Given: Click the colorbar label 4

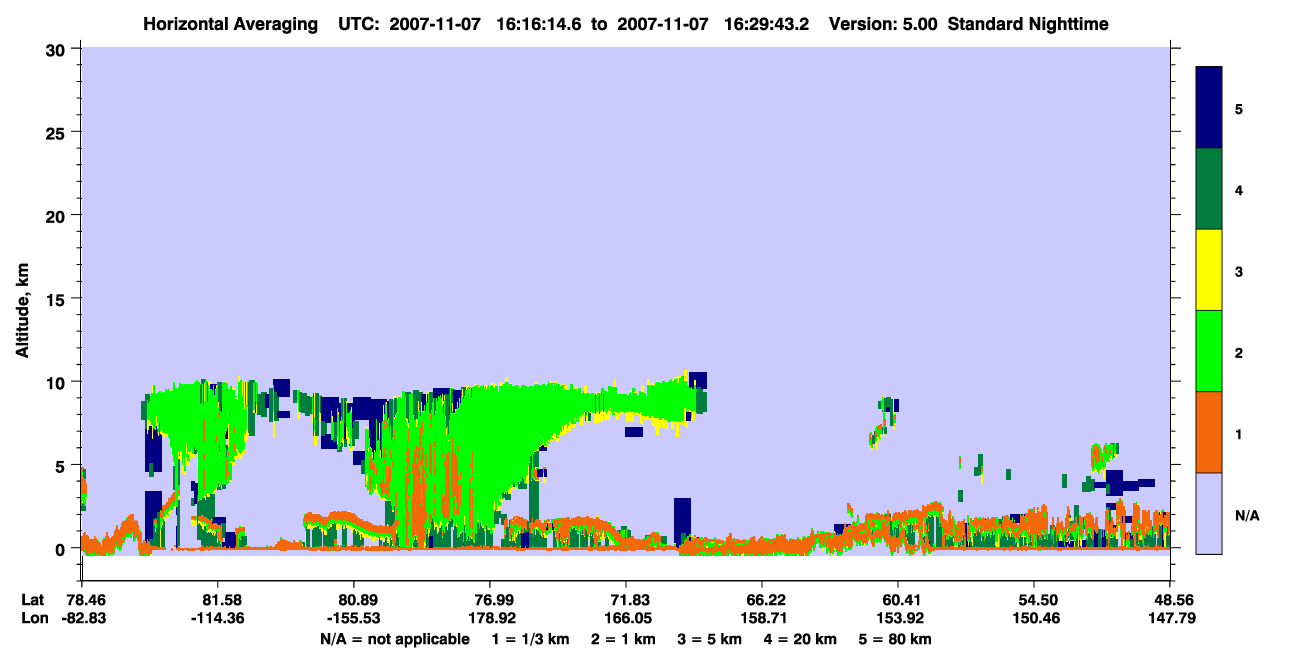Looking at the screenshot, I should click(1239, 190).
